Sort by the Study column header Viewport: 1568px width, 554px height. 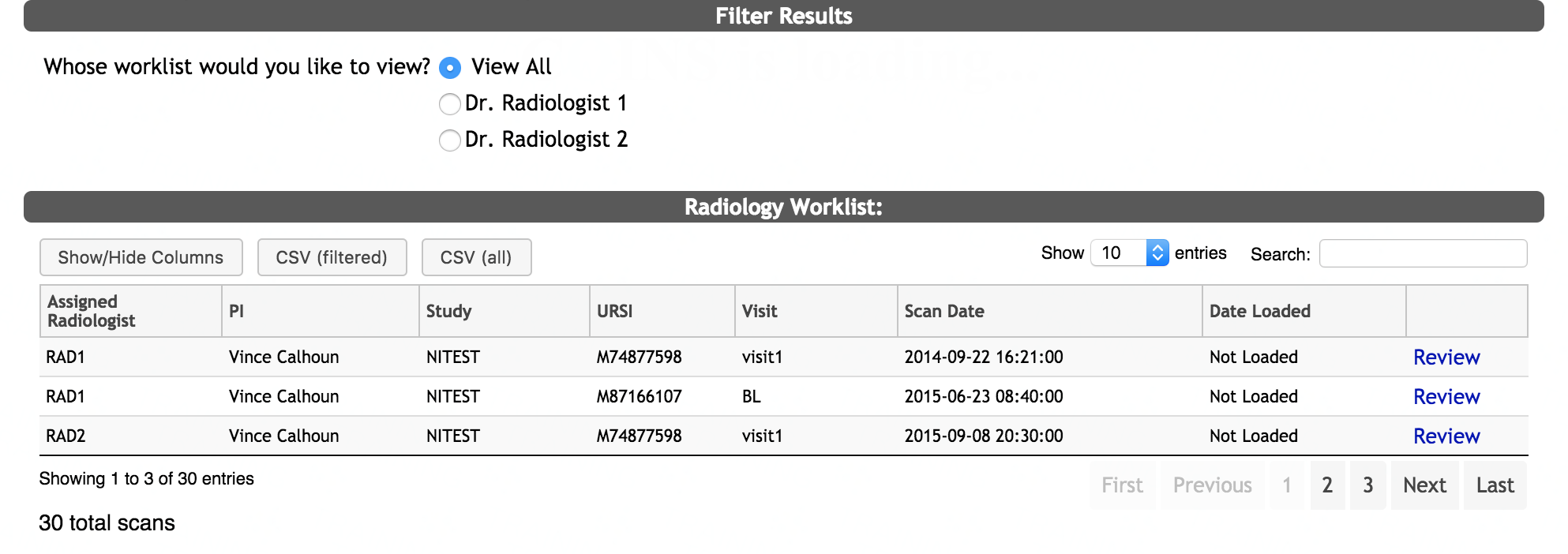pos(448,311)
